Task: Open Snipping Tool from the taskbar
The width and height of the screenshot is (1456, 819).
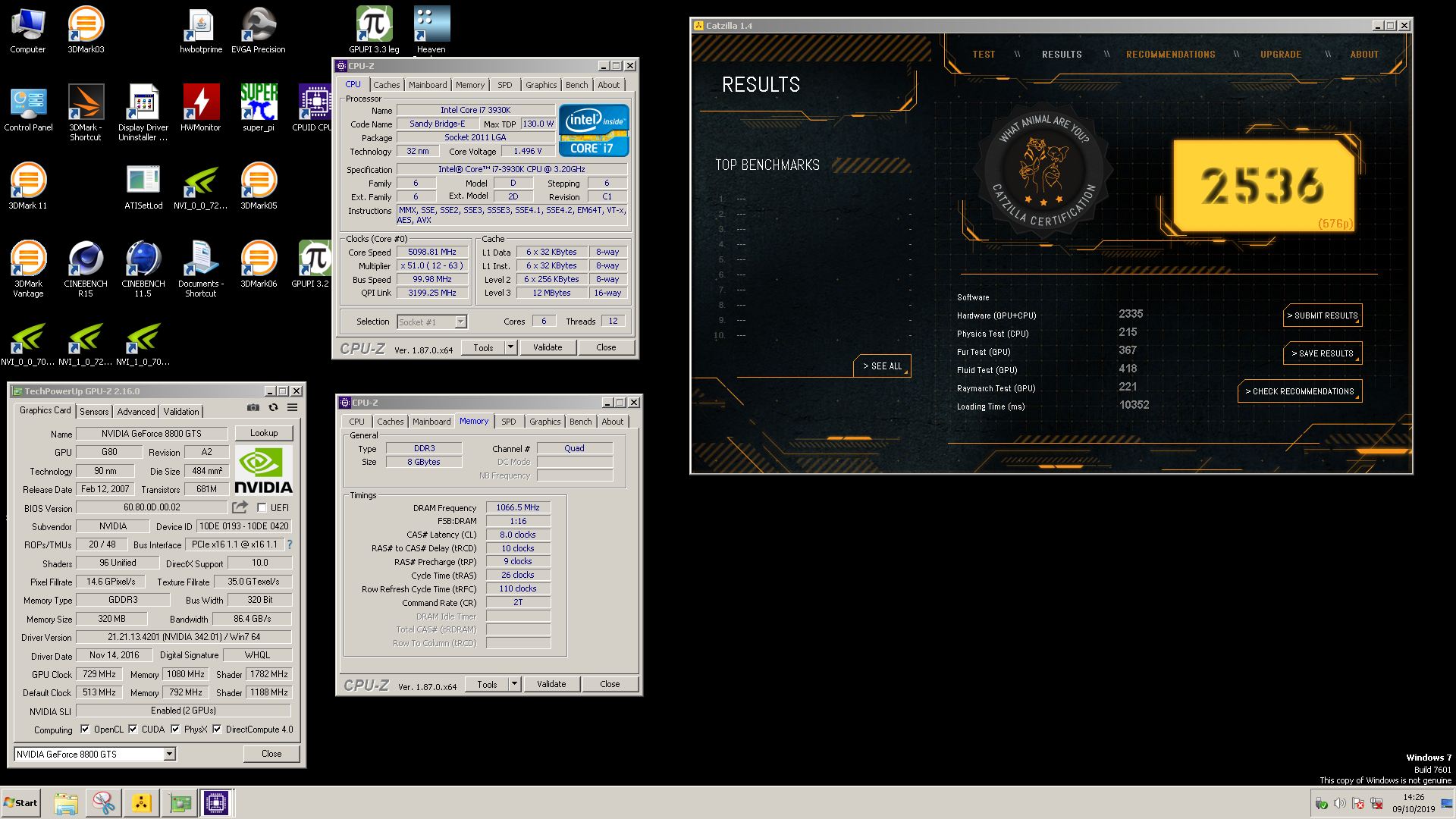Action: point(104,803)
